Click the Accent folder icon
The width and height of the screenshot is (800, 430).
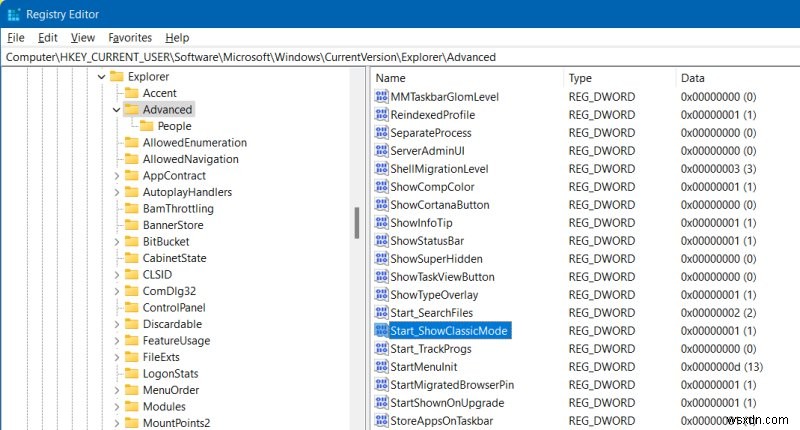pos(132,93)
